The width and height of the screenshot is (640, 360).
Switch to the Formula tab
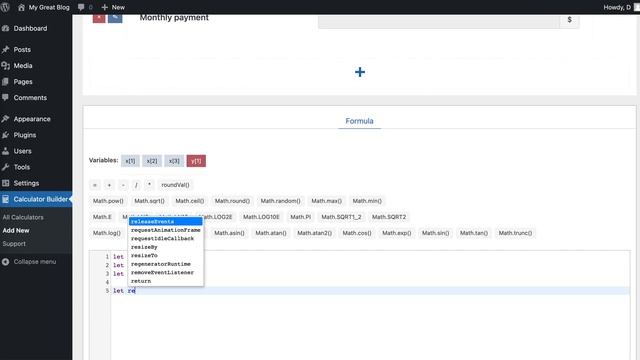pyautogui.click(x=359, y=121)
